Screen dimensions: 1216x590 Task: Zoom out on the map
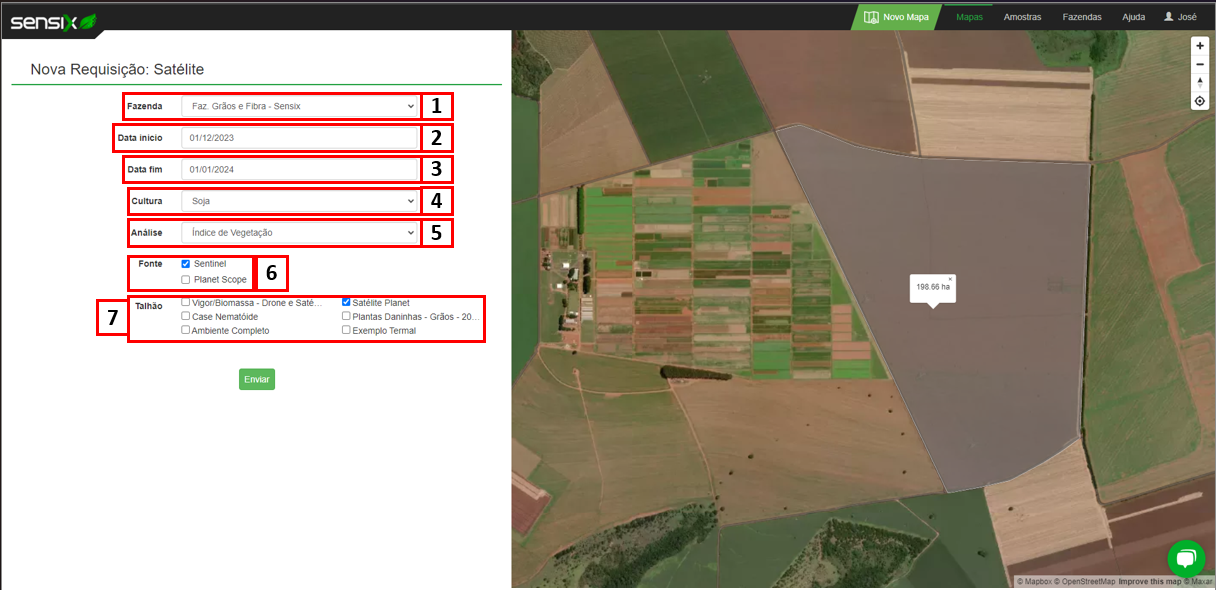pyautogui.click(x=1200, y=64)
